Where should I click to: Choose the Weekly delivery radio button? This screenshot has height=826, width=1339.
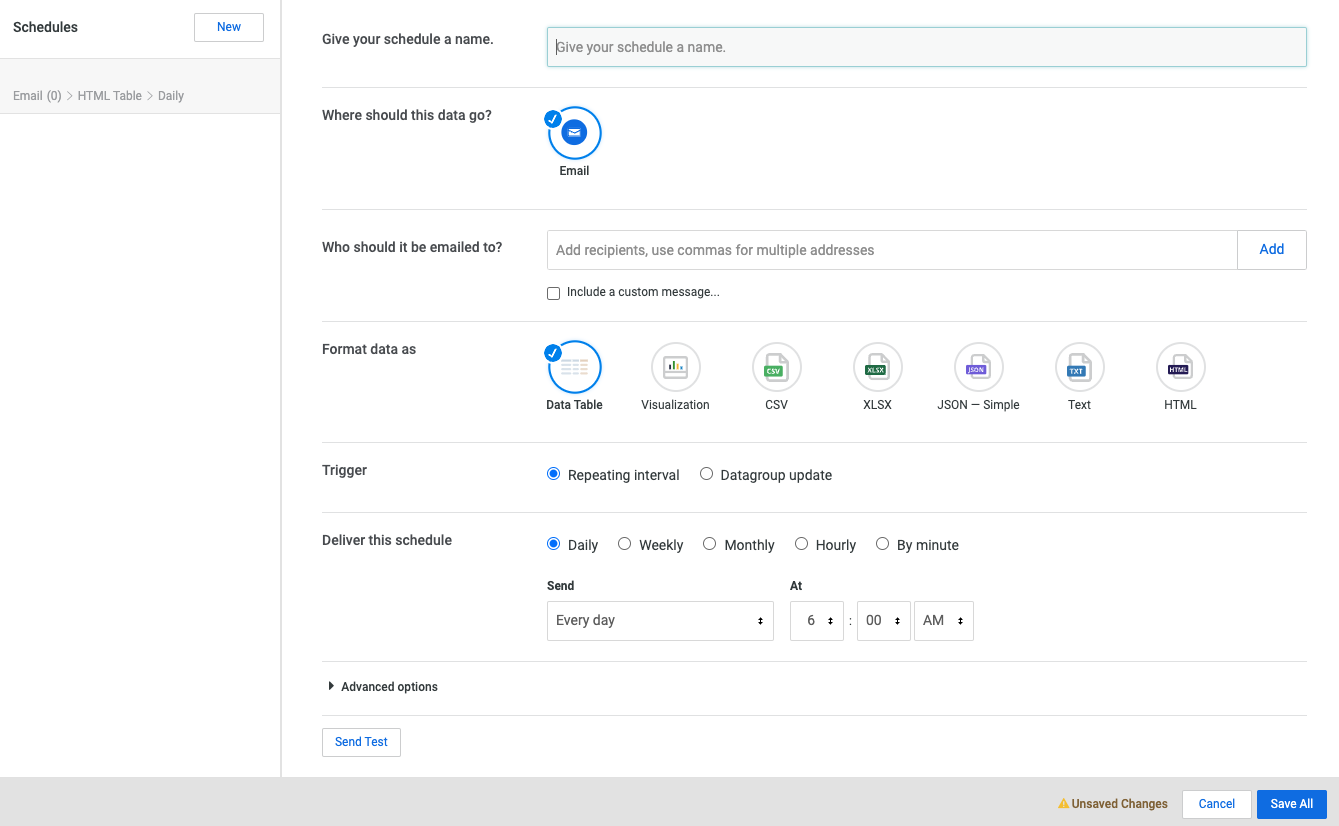[625, 544]
